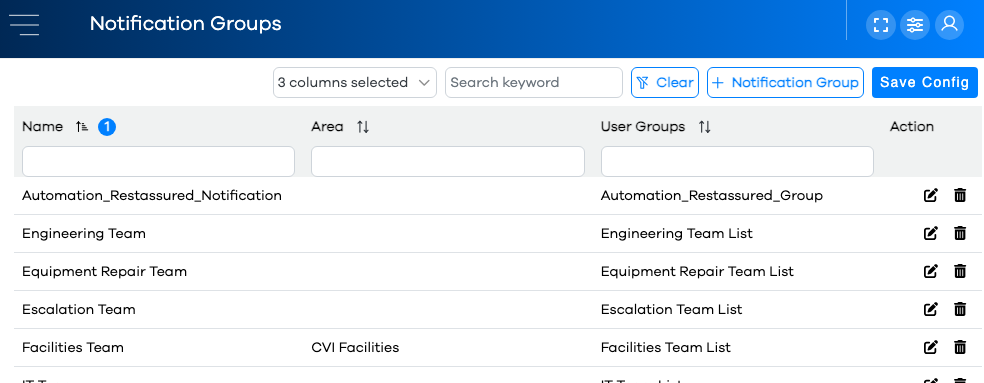Click the 'Automation_Restassured_Group' user group cell

[x=712, y=195]
